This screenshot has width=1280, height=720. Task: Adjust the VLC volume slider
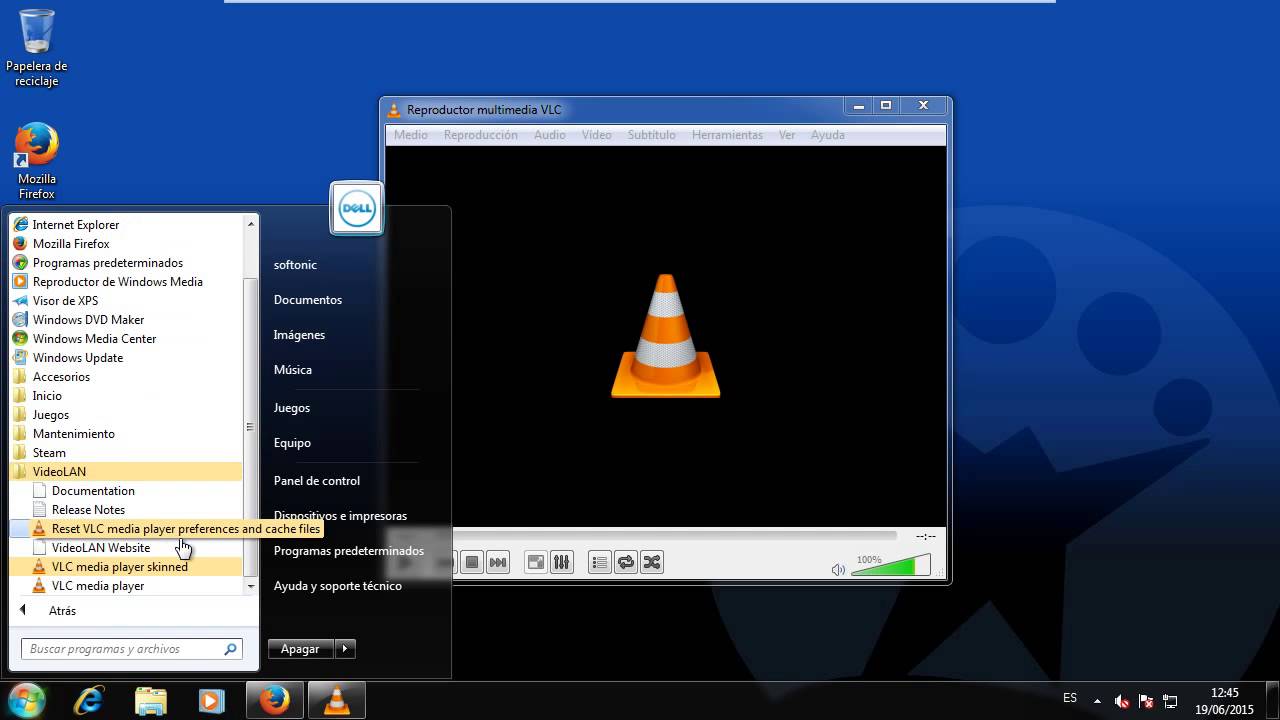890,566
